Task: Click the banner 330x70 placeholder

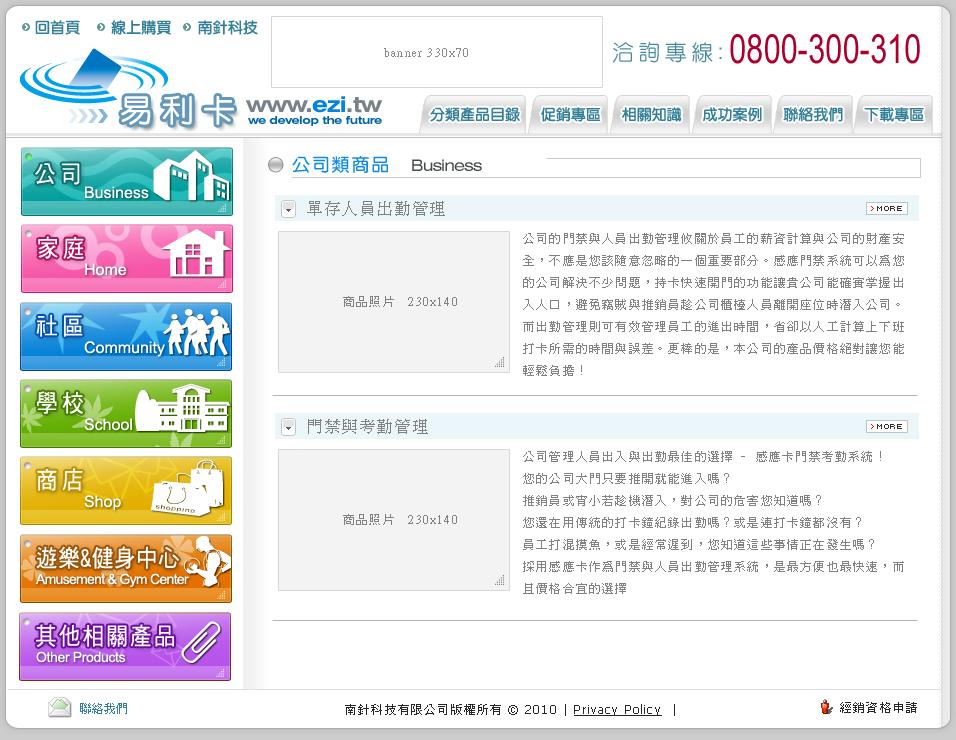Action: (437, 52)
